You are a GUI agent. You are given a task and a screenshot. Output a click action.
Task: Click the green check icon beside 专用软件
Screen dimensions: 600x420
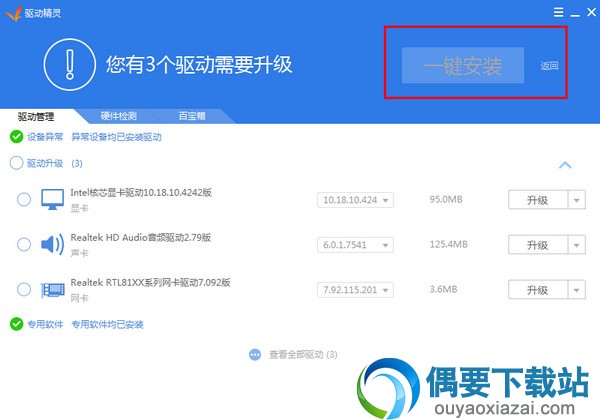coord(16,324)
